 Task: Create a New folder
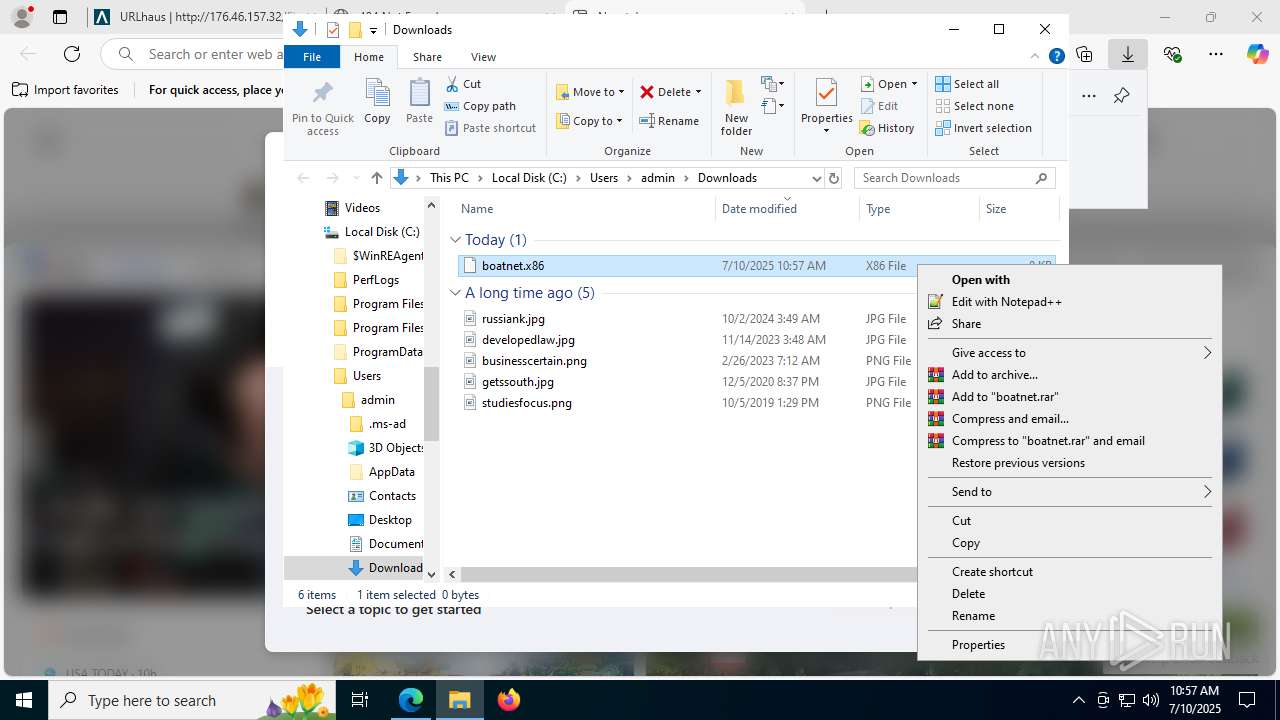pos(736,108)
